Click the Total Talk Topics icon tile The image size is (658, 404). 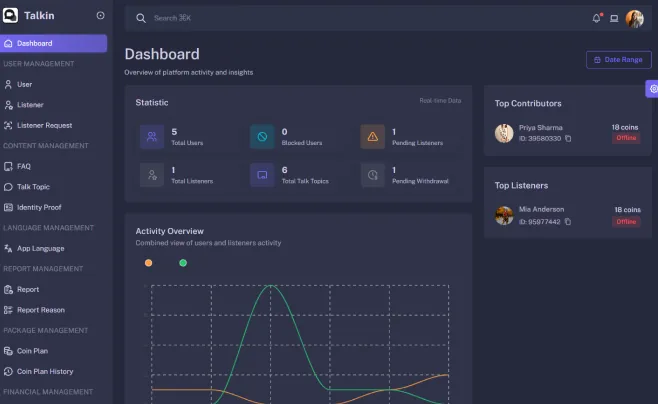point(262,175)
